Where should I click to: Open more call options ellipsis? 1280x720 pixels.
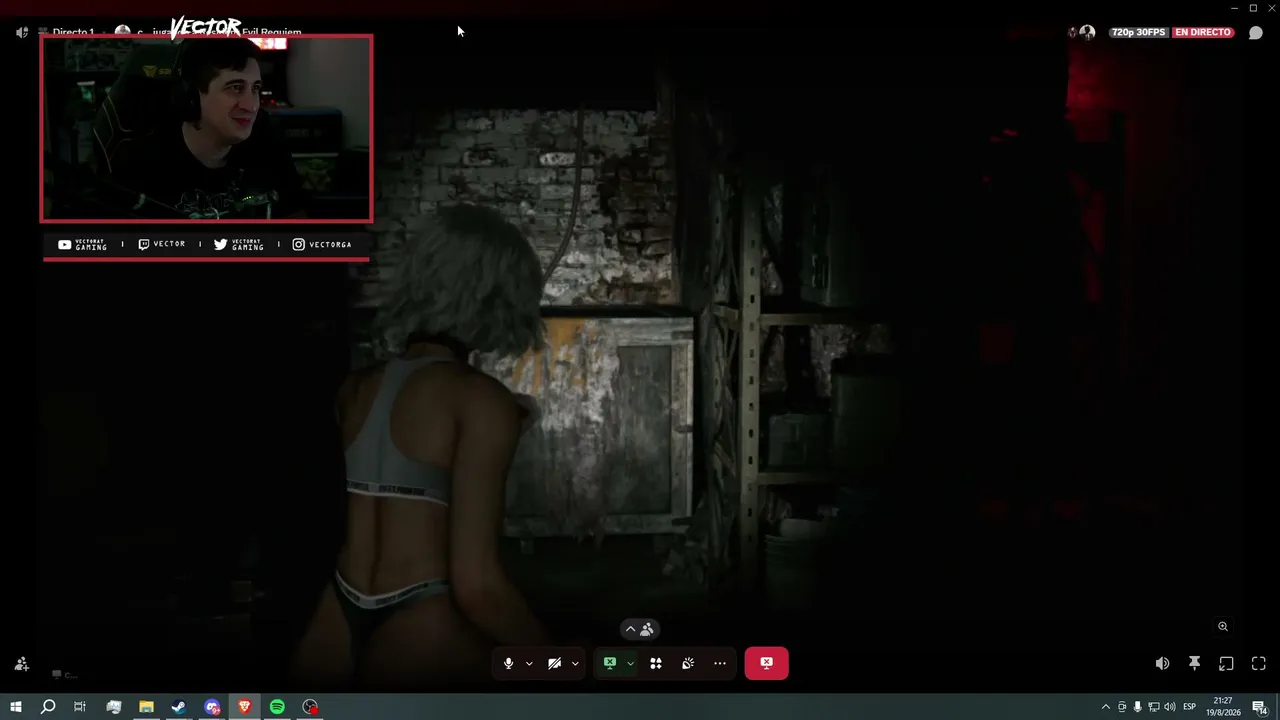720,663
